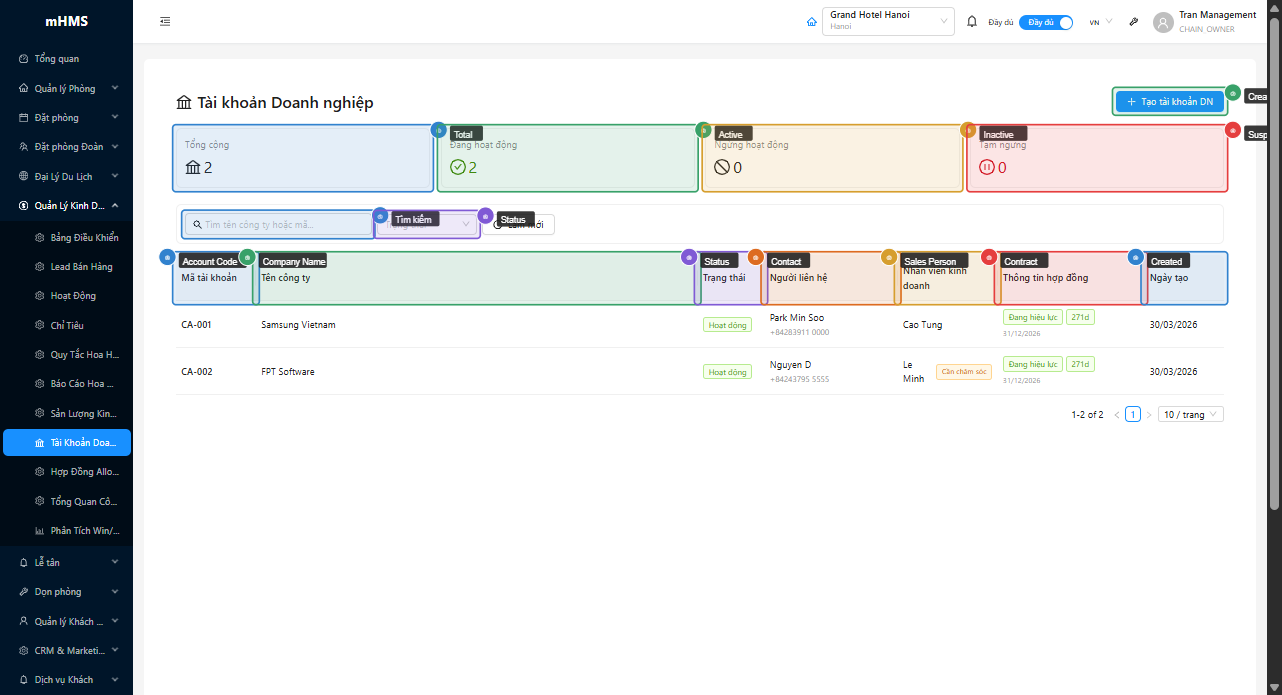This screenshot has width=1282, height=695.
Task: Click the wrench tool icon in header
Action: 1133,22
